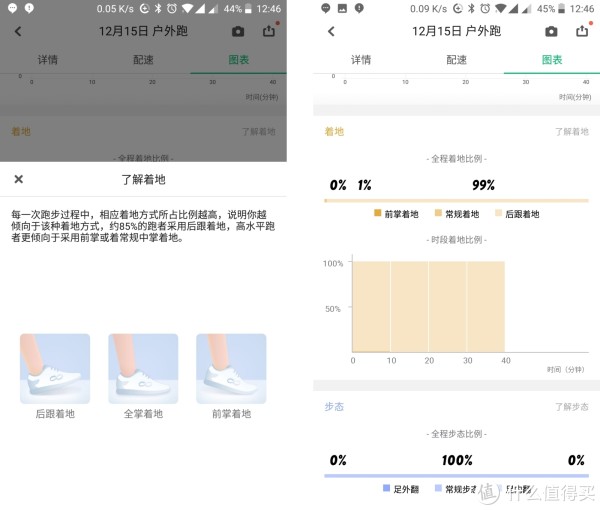Tap 后跟着地 legend swatch

click(499, 213)
